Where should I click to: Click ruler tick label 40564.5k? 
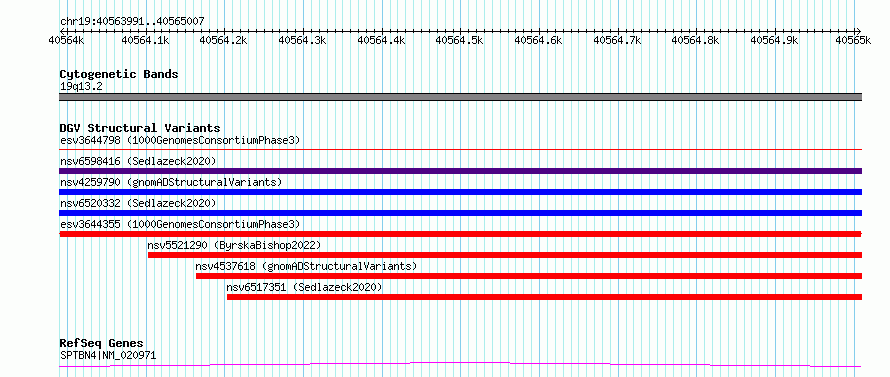(460, 40)
